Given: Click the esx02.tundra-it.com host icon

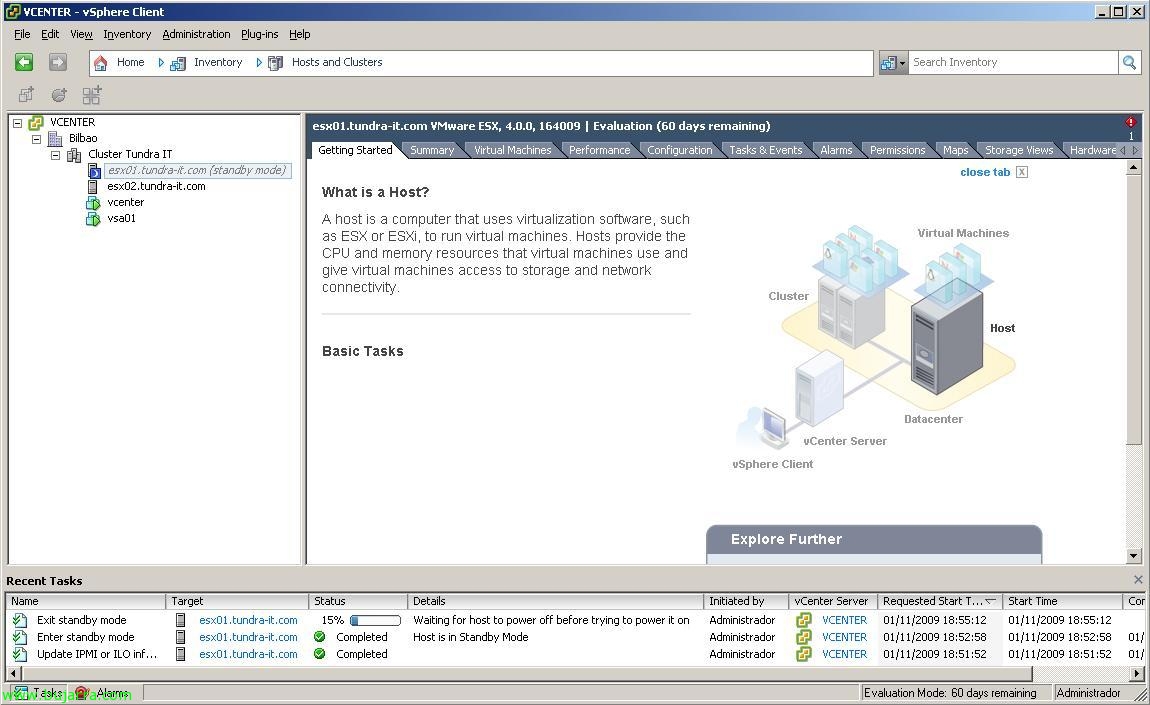Looking at the screenshot, I should pos(92,186).
